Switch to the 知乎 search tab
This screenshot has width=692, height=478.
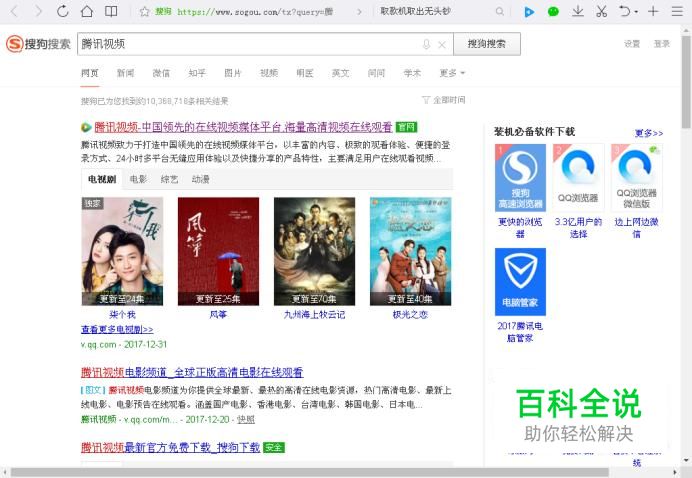click(197, 73)
